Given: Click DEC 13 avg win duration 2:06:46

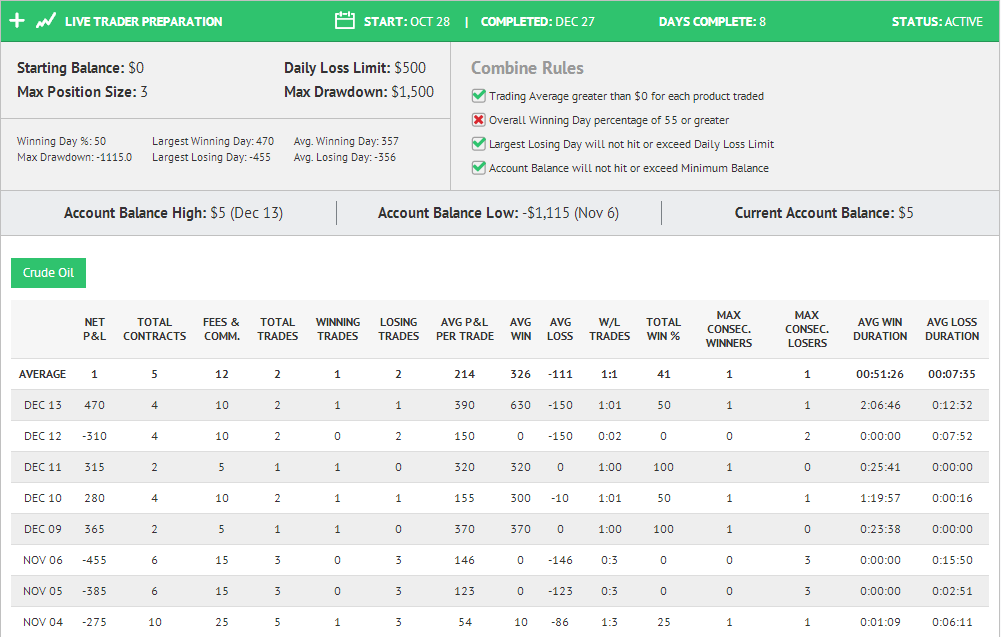Looking at the screenshot, I should coord(880,405).
